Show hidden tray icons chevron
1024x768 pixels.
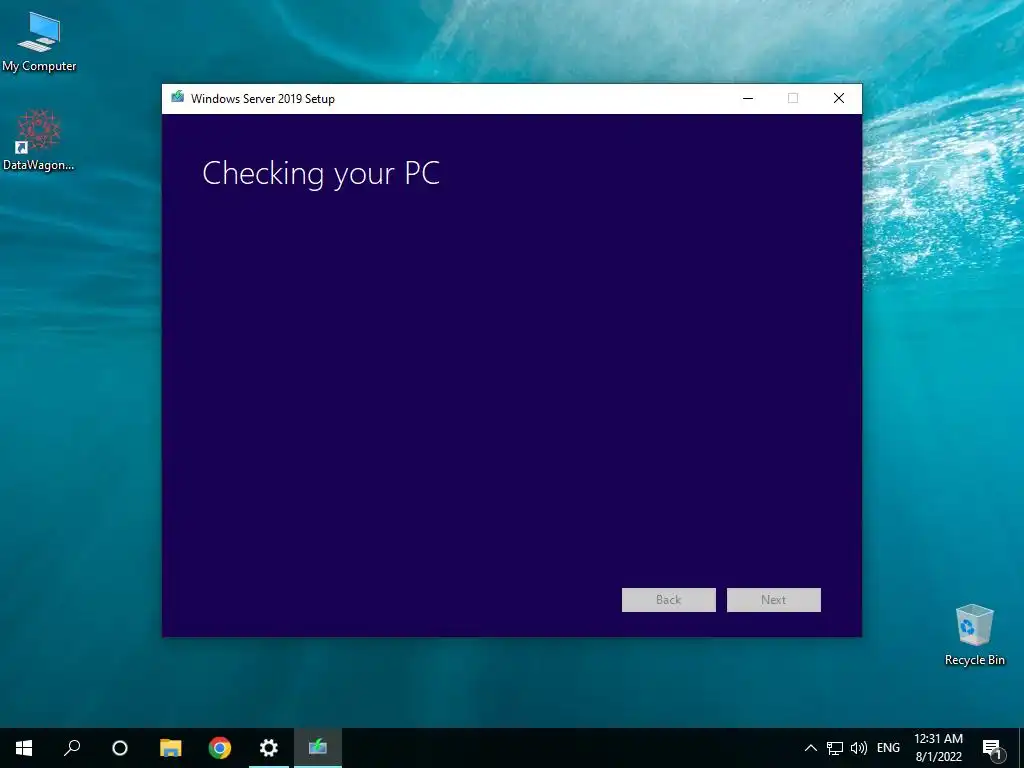pos(810,748)
